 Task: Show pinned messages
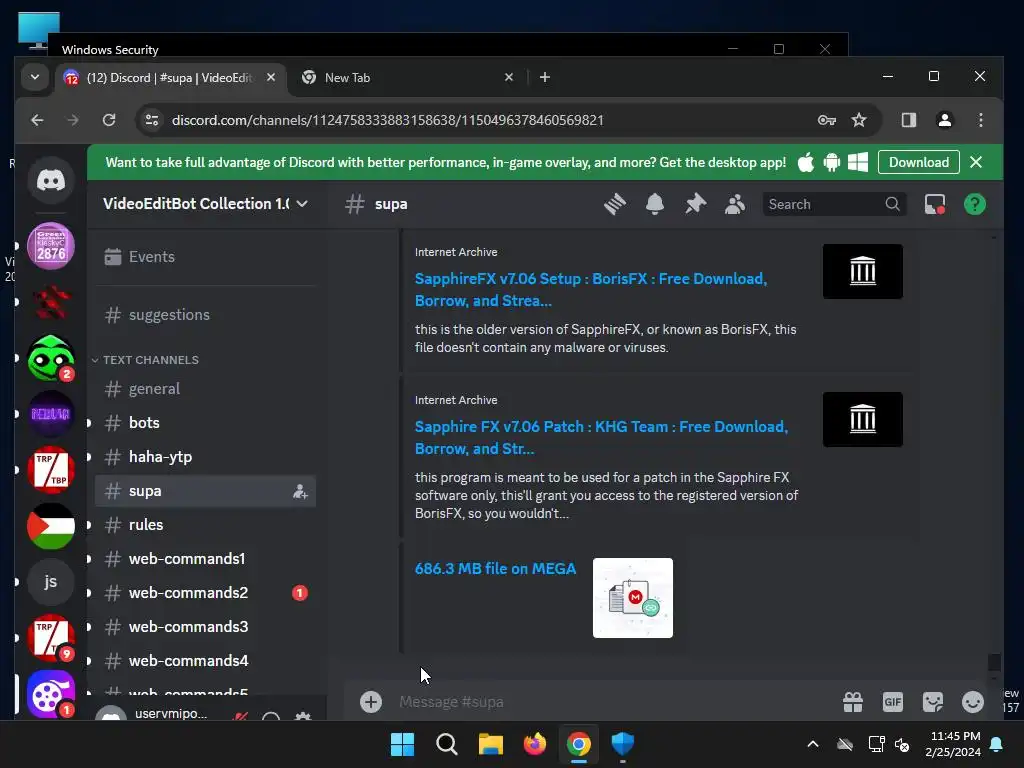695,204
